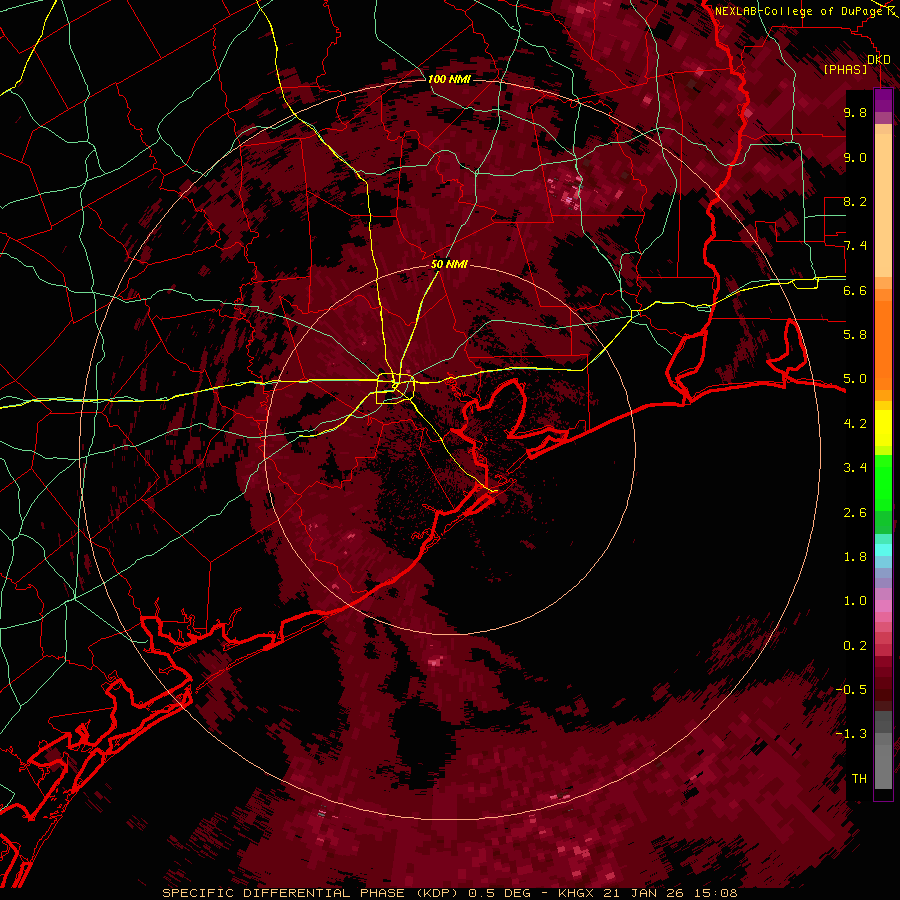Click the -0.5 scale label
The height and width of the screenshot is (900, 900).
point(851,690)
